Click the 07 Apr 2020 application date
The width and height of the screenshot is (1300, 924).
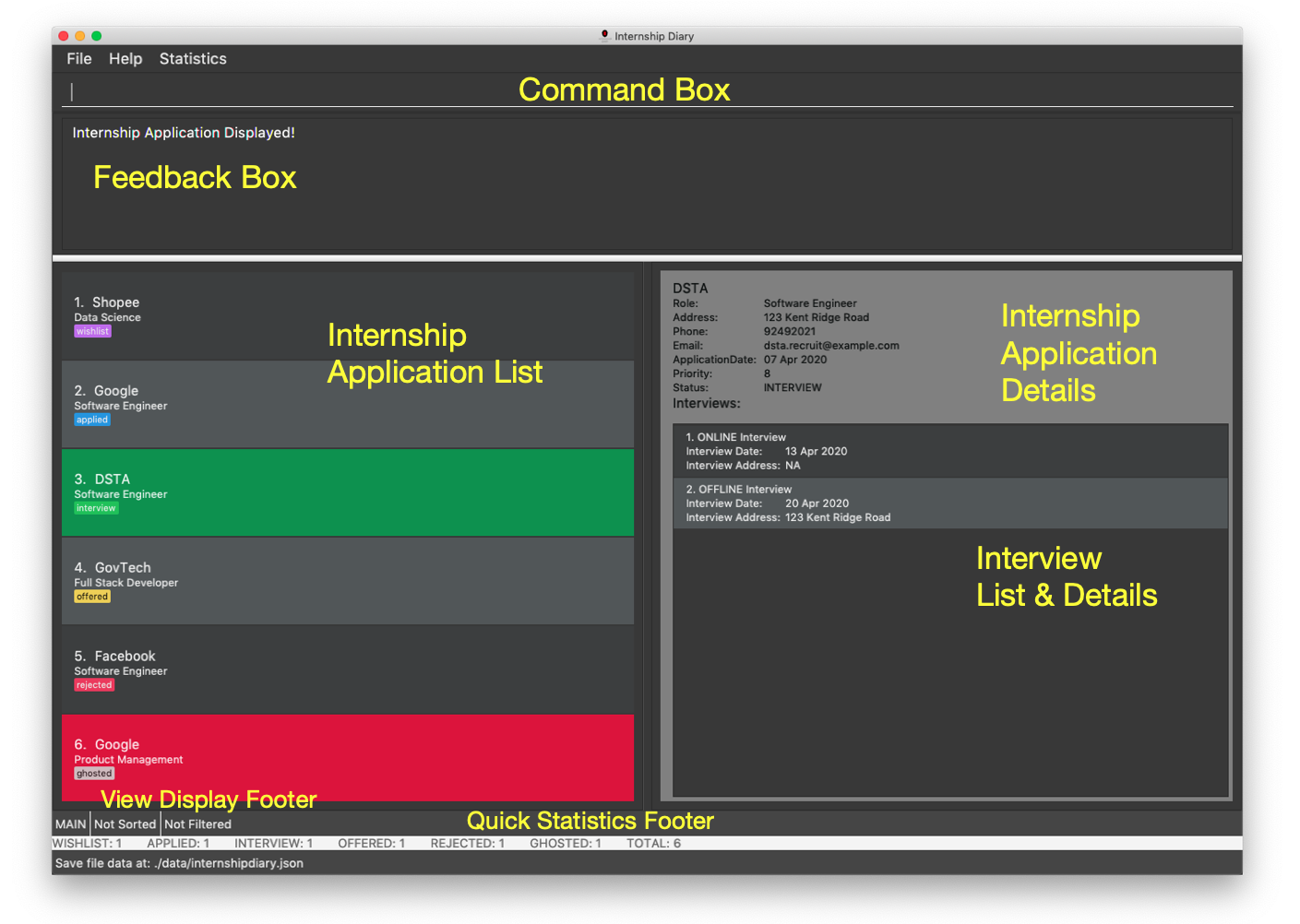[795, 360]
